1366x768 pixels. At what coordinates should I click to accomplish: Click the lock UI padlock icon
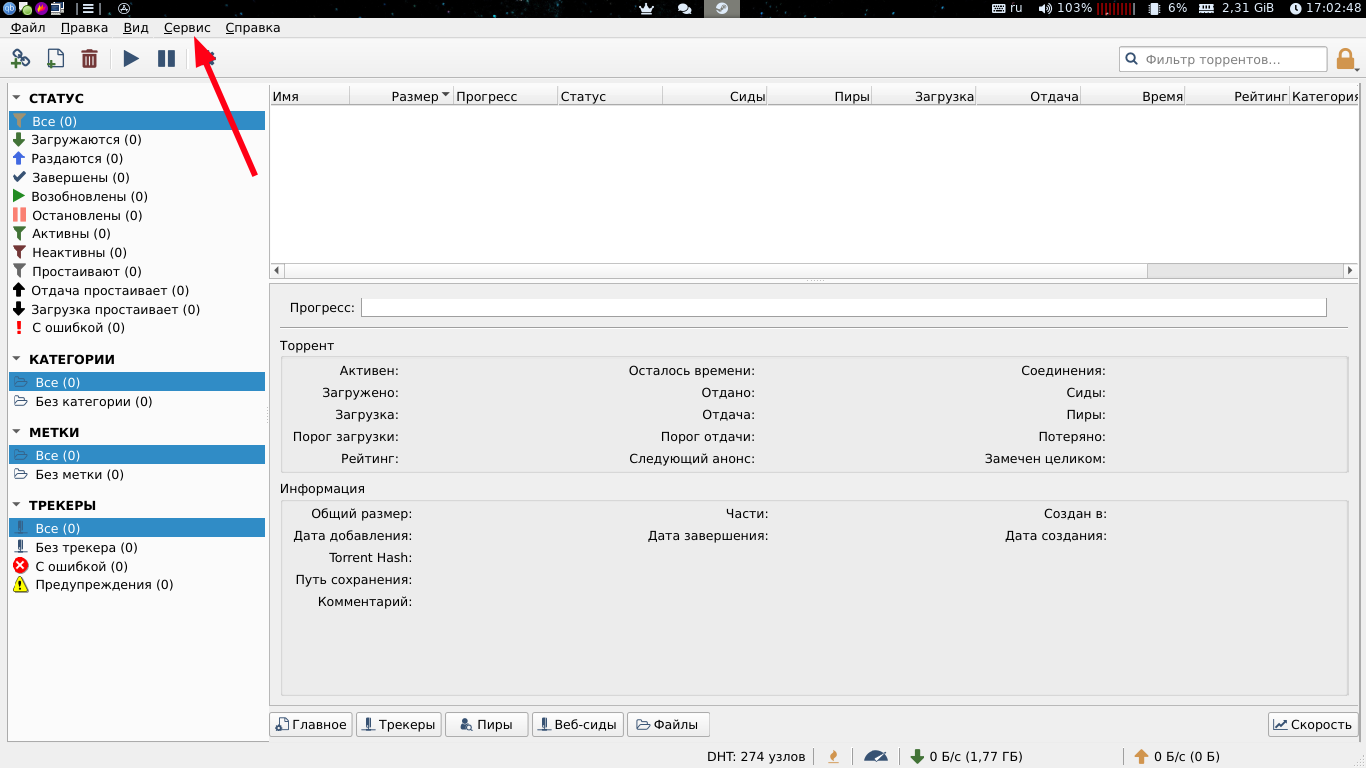1346,59
